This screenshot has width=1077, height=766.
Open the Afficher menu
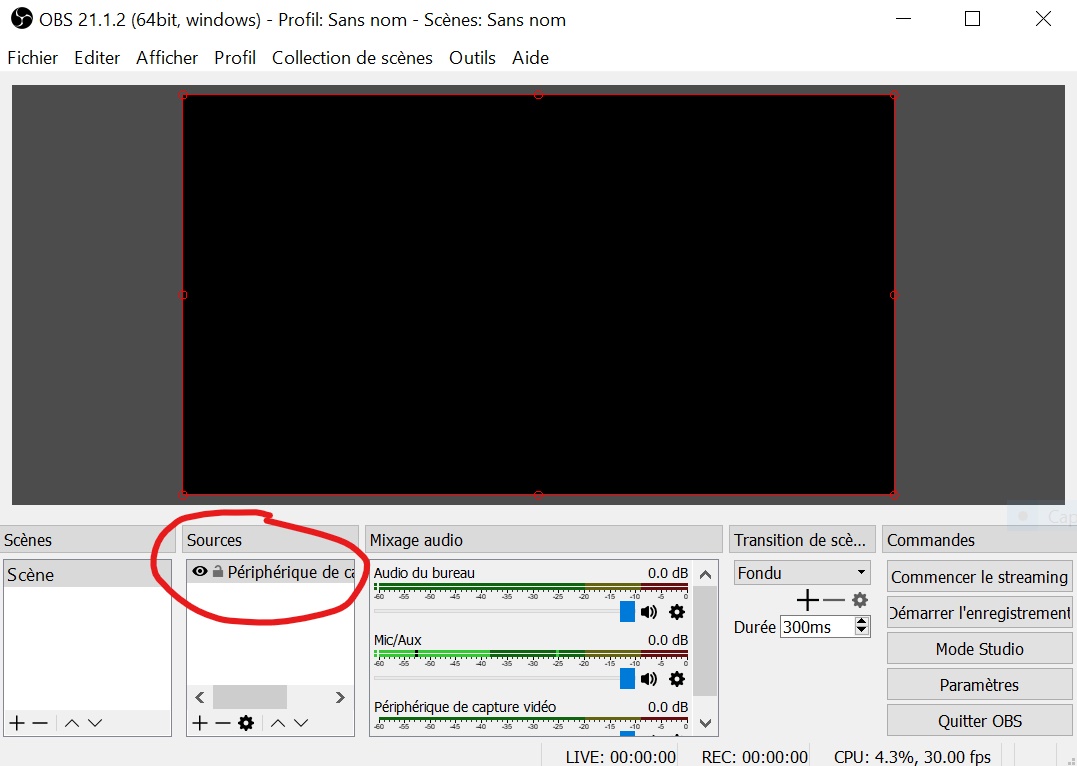point(167,58)
